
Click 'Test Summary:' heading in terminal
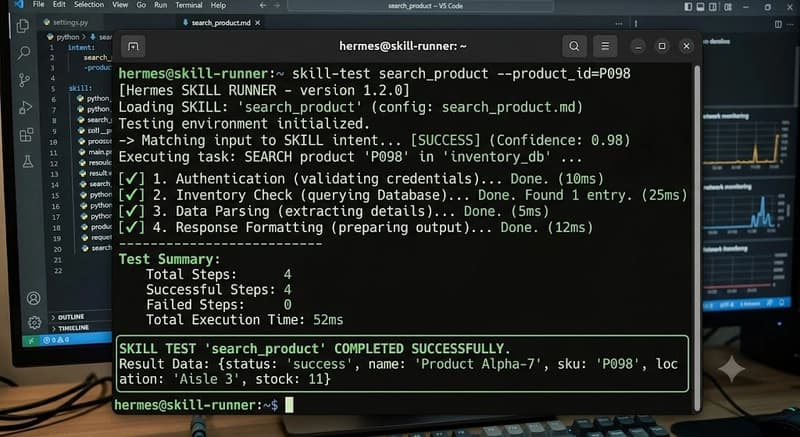pos(169,259)
